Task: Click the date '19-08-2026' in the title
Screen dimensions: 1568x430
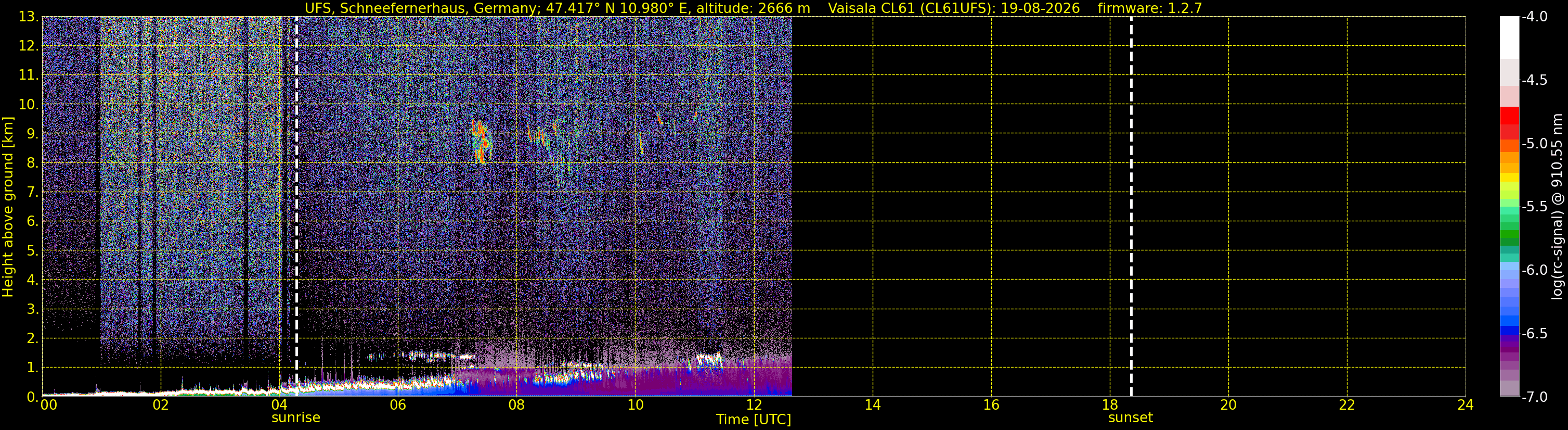Action: coord(1040,8)
